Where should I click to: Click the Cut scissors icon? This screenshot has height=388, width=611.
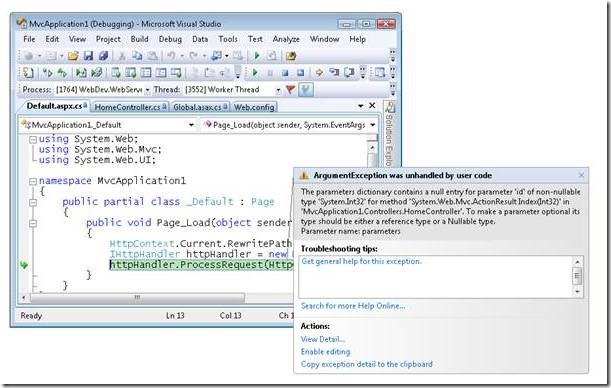coord(122,56)
